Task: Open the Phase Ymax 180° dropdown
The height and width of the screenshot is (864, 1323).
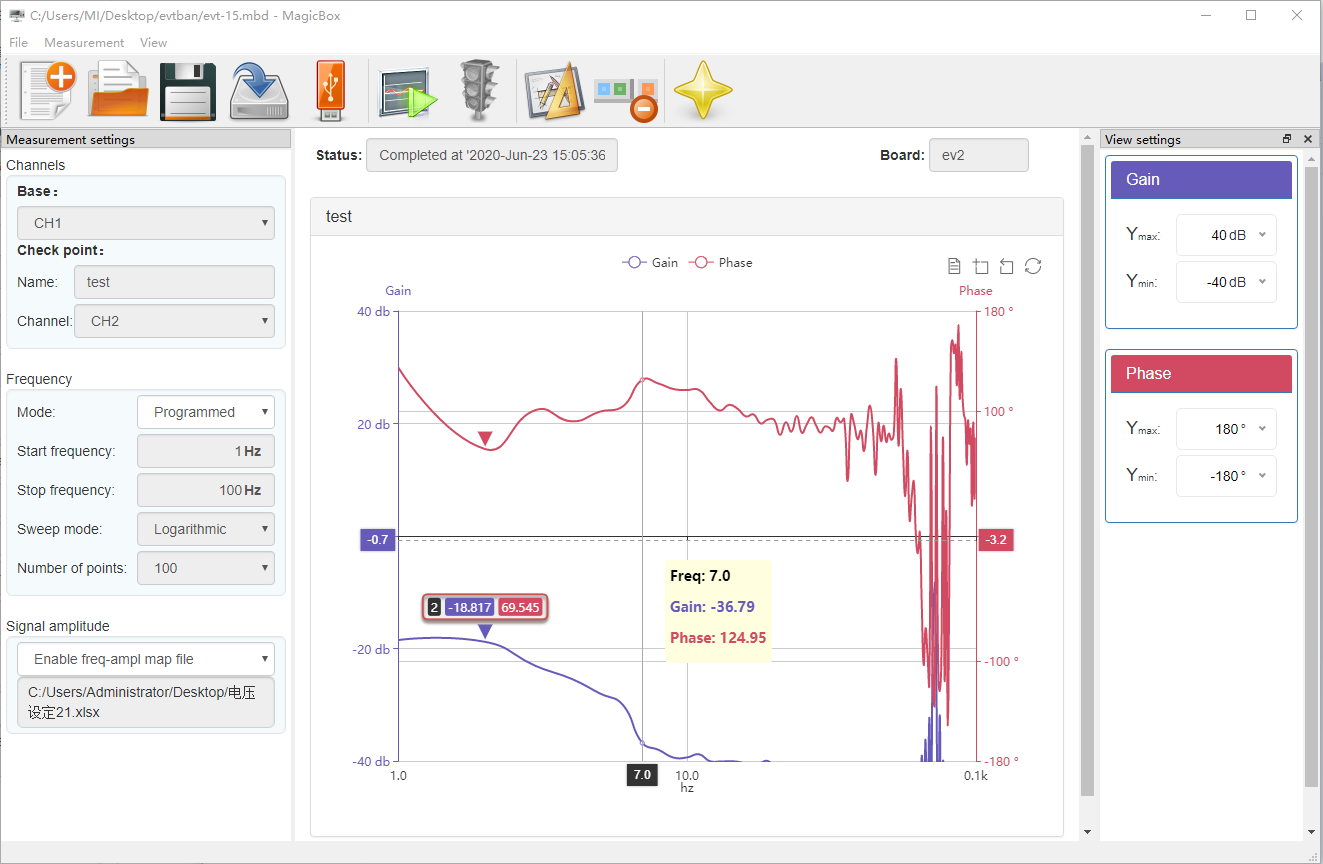Action: click(1226, 429)
